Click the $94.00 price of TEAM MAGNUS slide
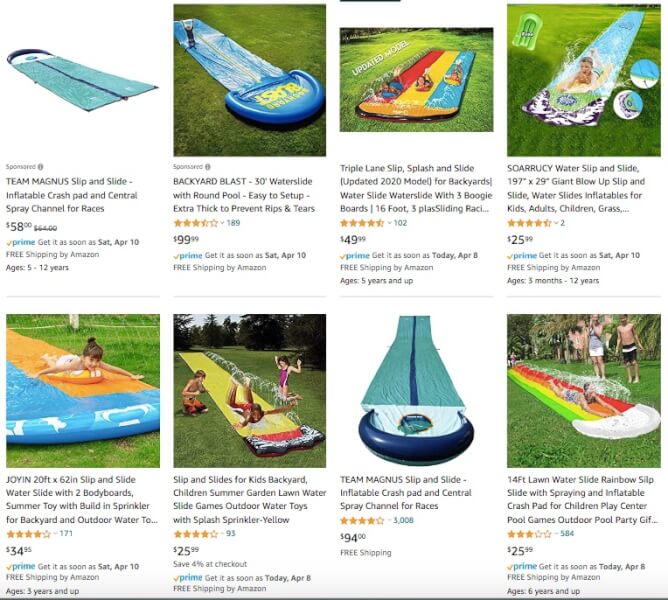Screen dimensions: 668x600 pyautogui.click(x=353, y=538)
